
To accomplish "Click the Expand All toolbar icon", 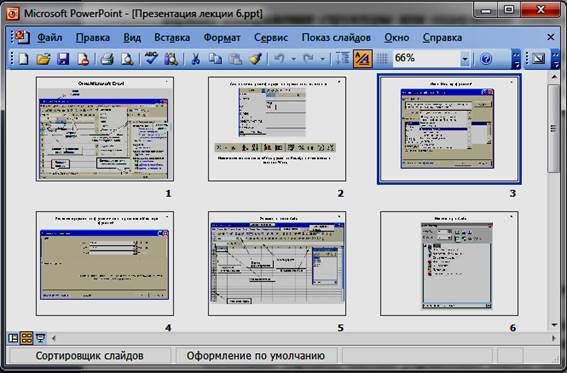I will 342,59.
